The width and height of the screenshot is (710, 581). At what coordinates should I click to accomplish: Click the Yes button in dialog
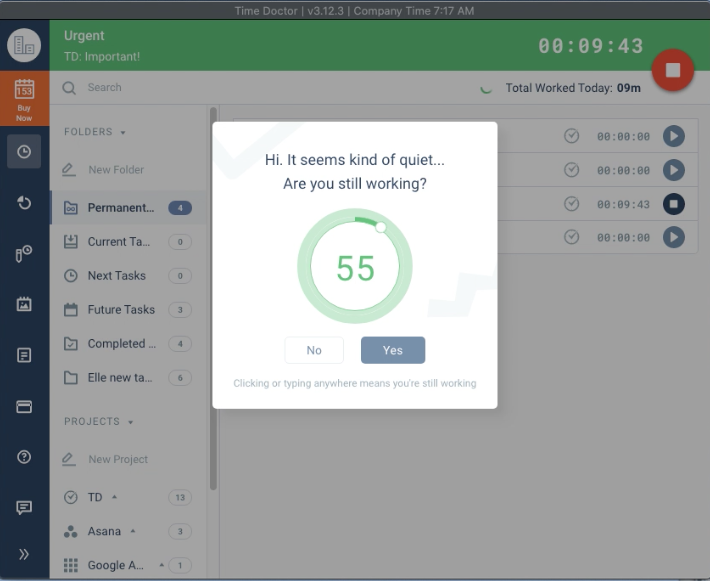393,350
